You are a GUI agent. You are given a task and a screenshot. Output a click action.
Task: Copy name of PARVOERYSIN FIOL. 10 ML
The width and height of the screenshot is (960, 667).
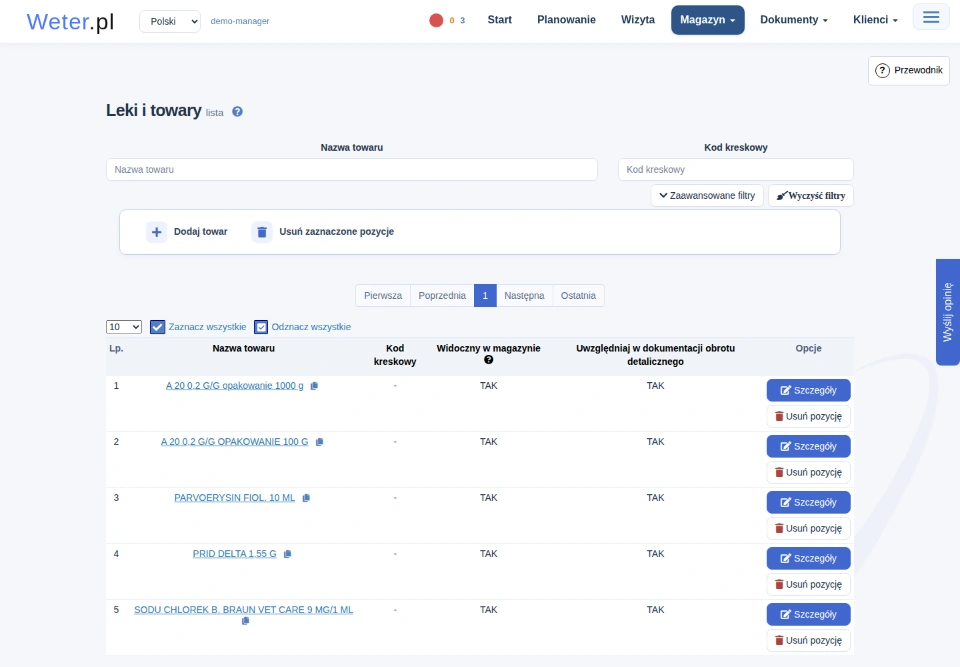click(306, 498)
